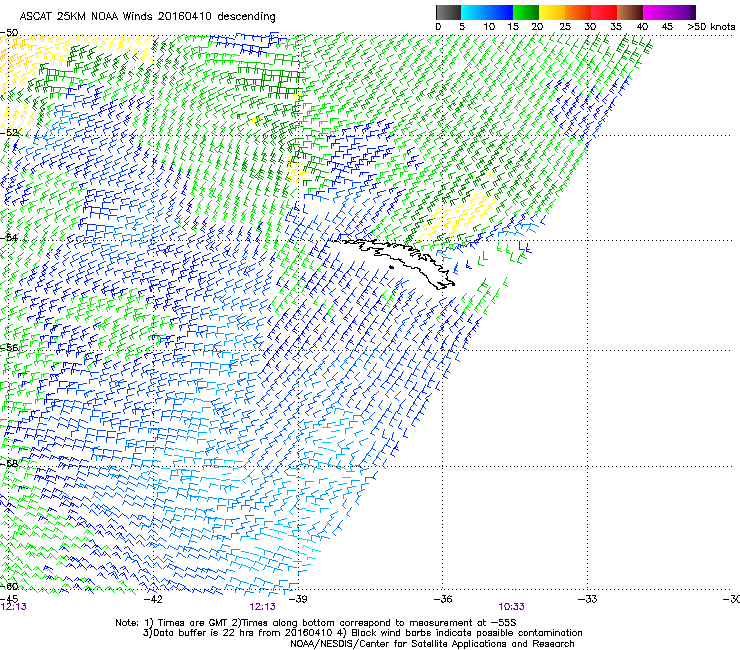740x650 pixels.
Task: Click the ASCAT 25KM NOAA Winds title
Action: pyautogui.click(x=147, y=16)
